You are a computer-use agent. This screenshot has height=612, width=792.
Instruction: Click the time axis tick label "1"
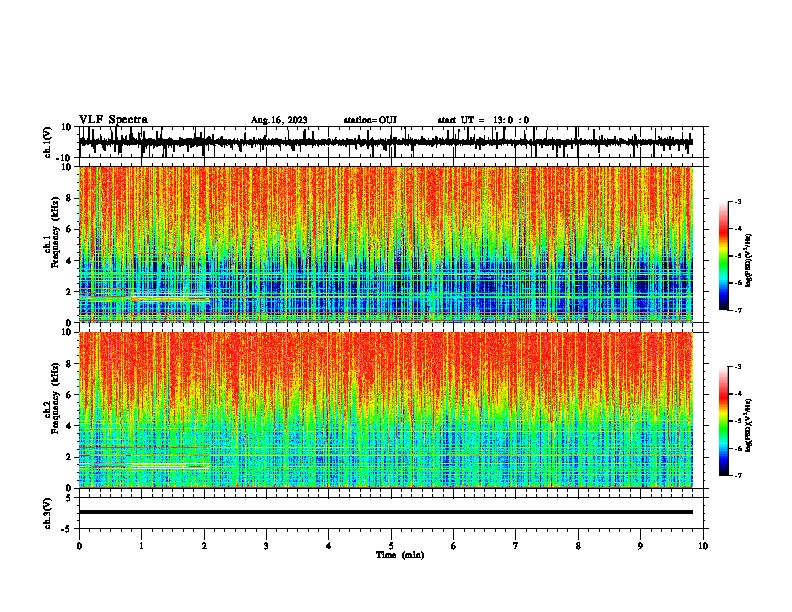tap(141, 546)
